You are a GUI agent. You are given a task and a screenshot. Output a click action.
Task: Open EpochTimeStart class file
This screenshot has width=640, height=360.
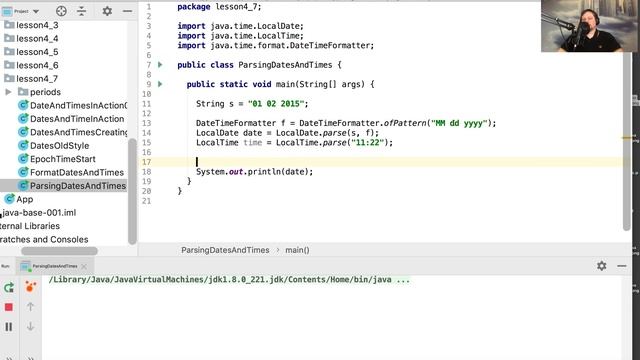pyautogui.click(x=63, y=159)
